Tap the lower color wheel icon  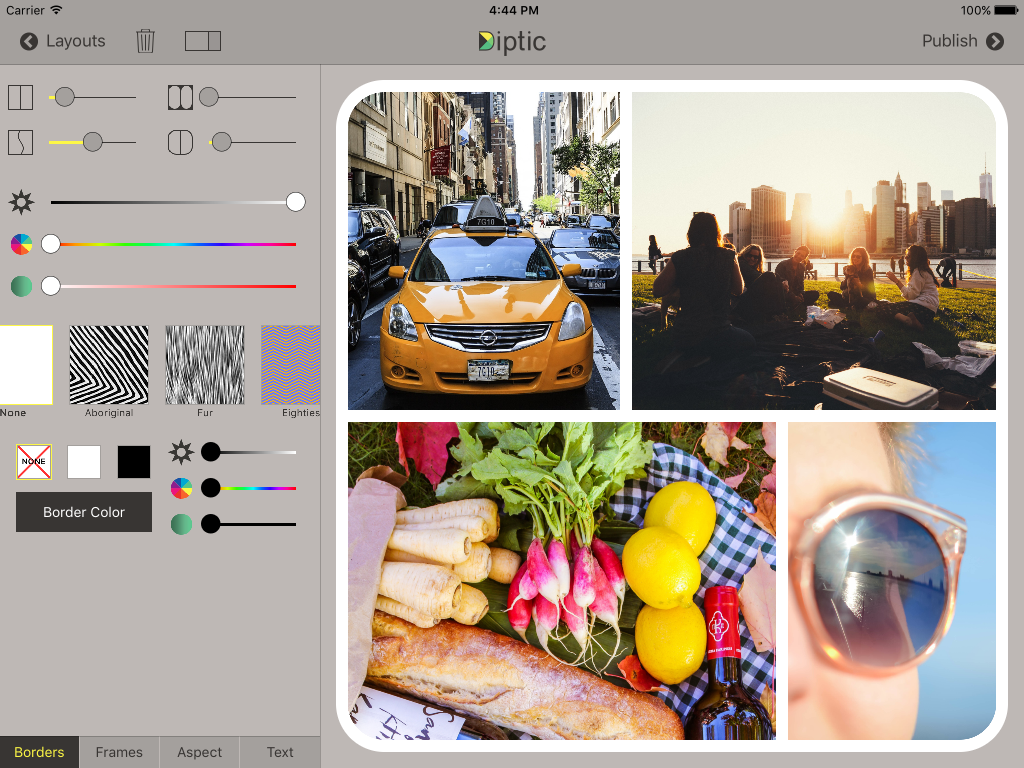(x=182, y=488)
